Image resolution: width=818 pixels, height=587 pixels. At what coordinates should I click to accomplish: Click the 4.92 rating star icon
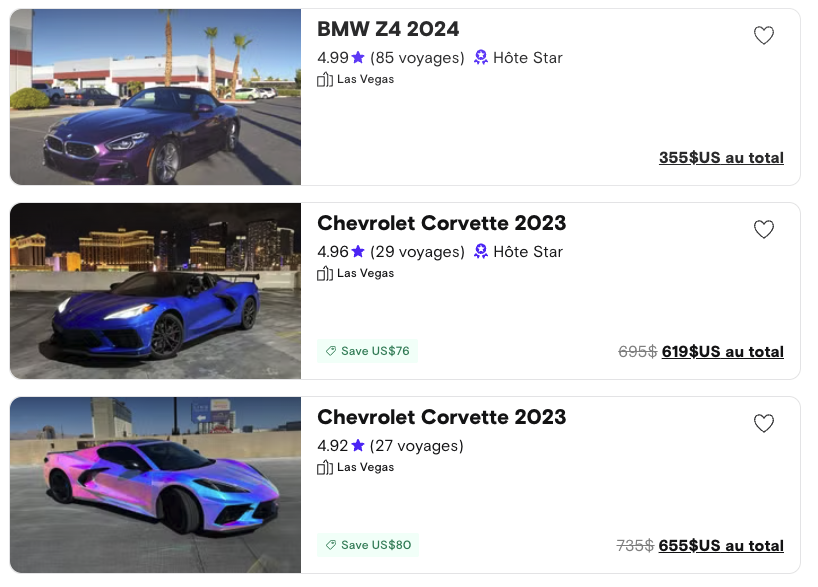pyautogui.click(x=358, y=446)
